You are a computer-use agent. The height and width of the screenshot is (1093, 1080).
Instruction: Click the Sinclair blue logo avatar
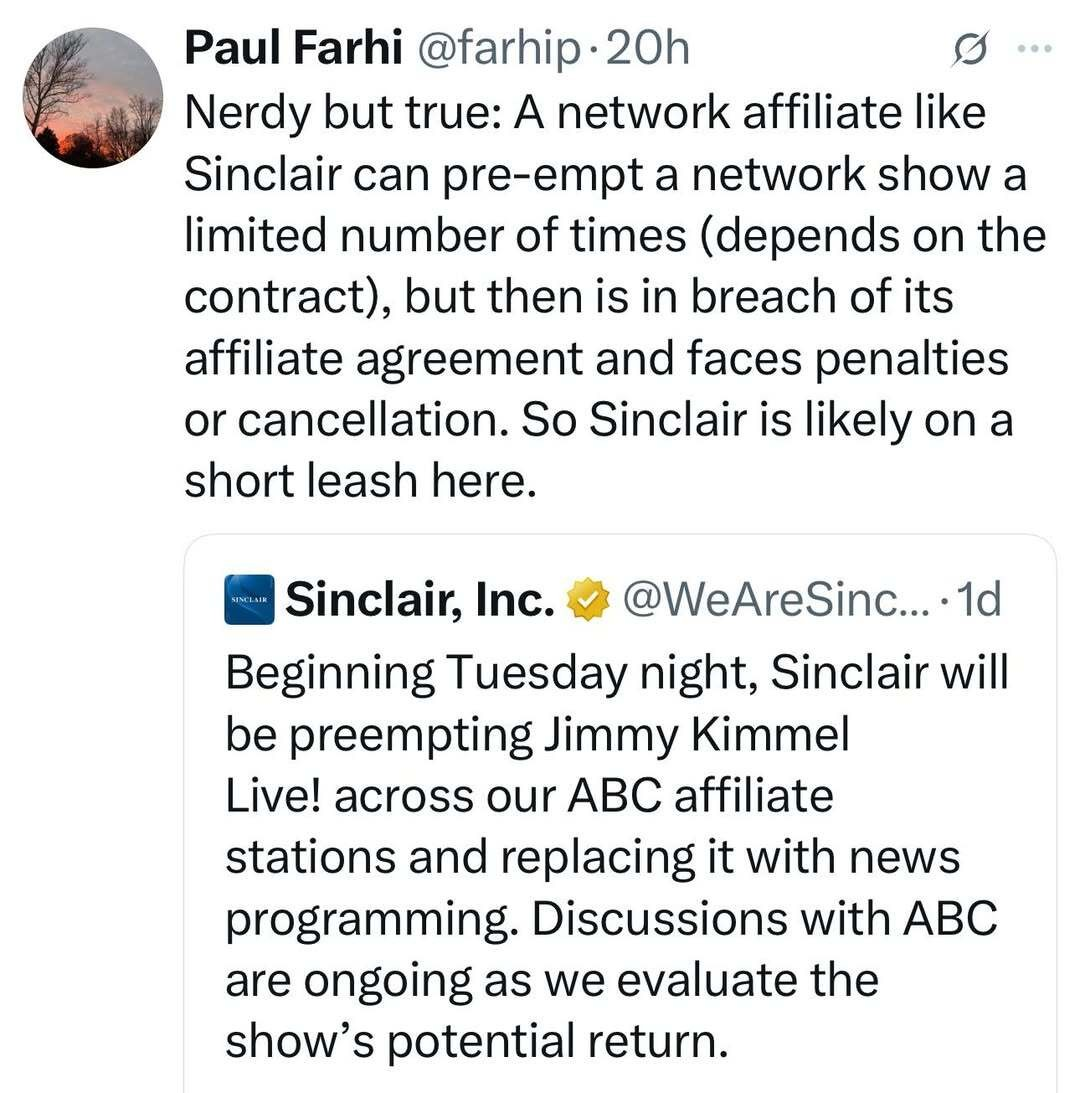click(x=249, y=599)
